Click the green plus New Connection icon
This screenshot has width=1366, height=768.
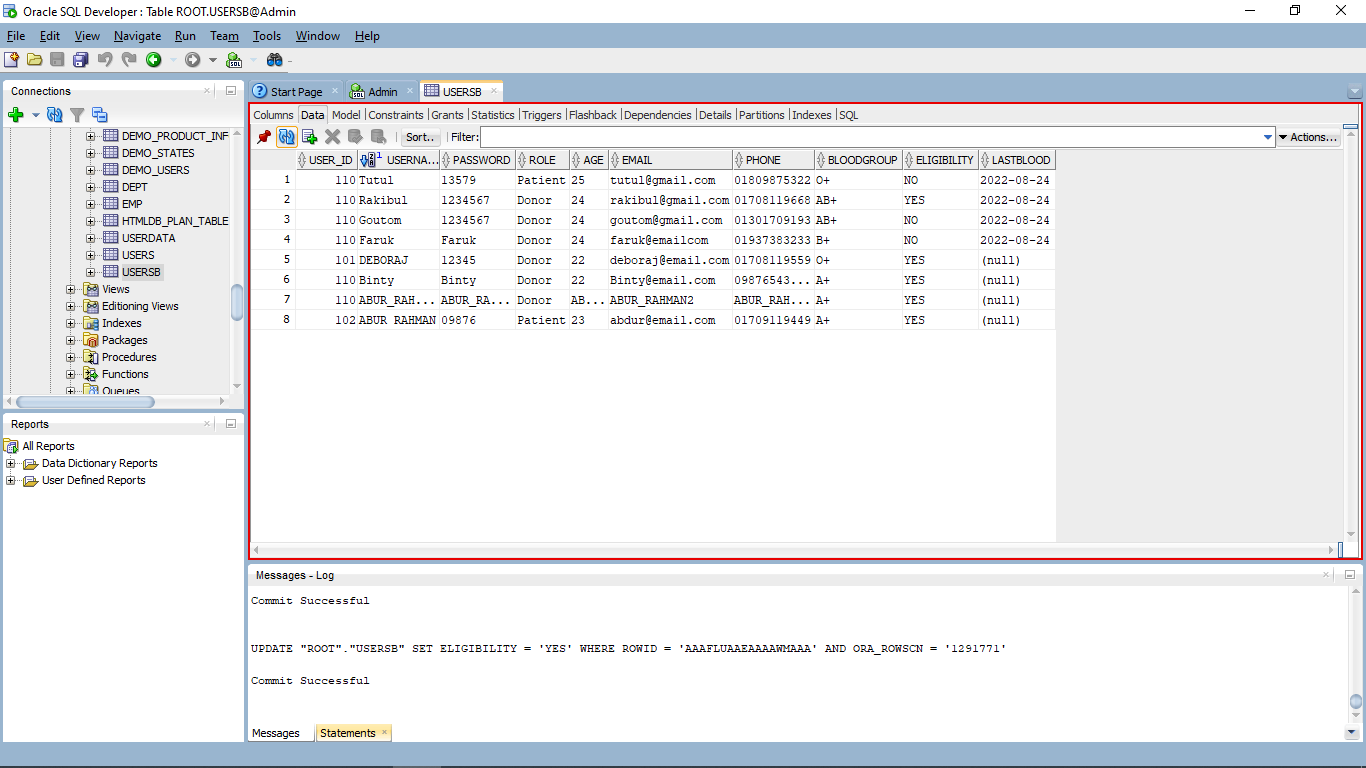[x=16, y=115]
